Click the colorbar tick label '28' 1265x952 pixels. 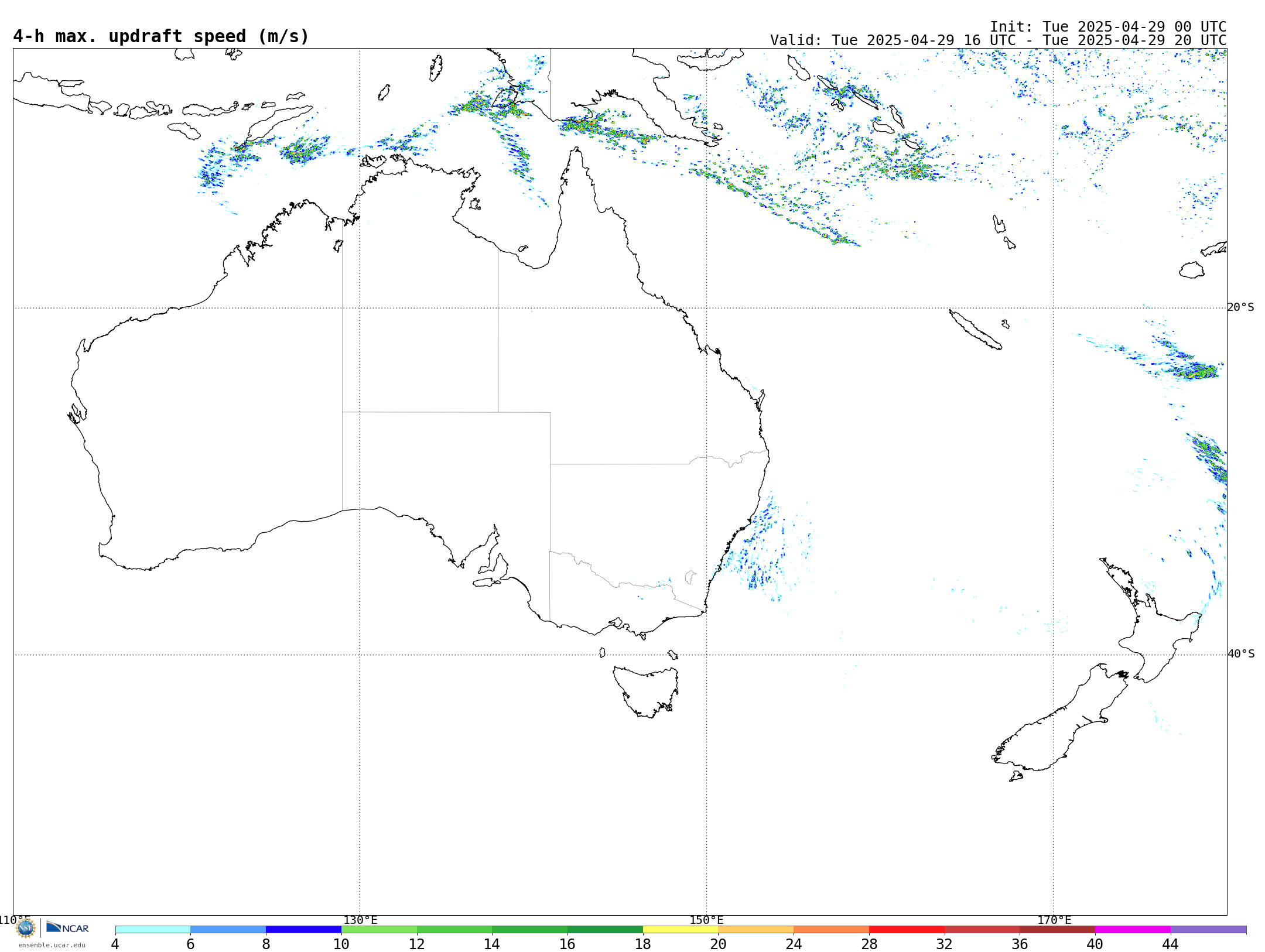pos(869,944)
